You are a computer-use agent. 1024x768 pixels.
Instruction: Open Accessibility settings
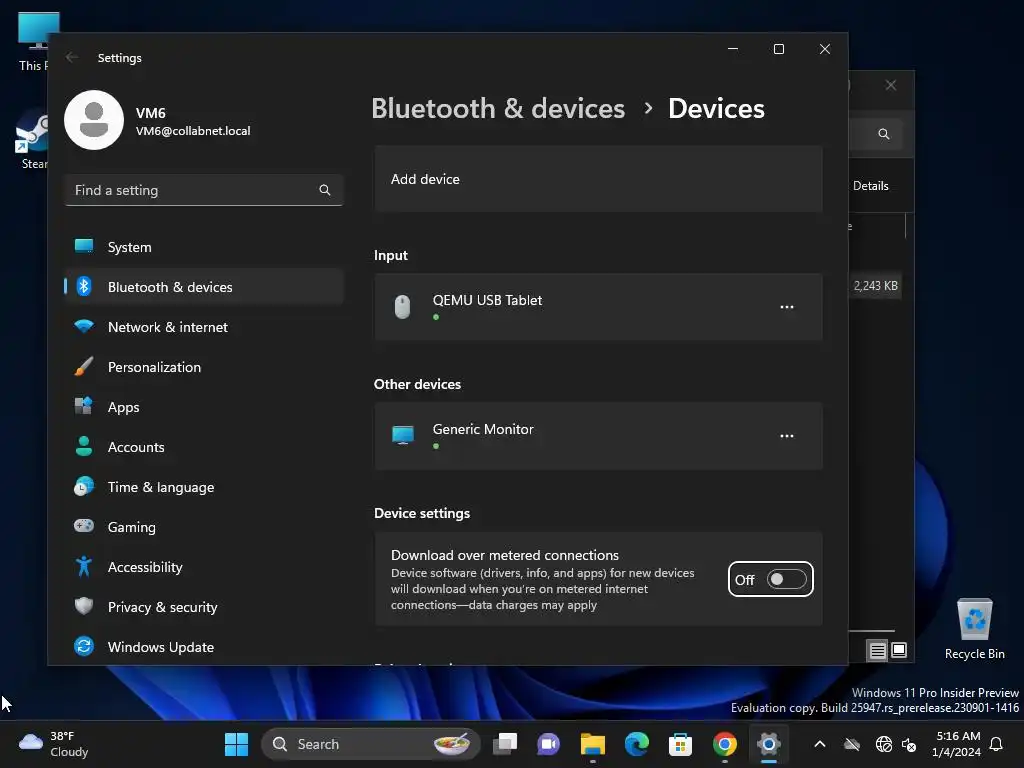tap(204, 567)
